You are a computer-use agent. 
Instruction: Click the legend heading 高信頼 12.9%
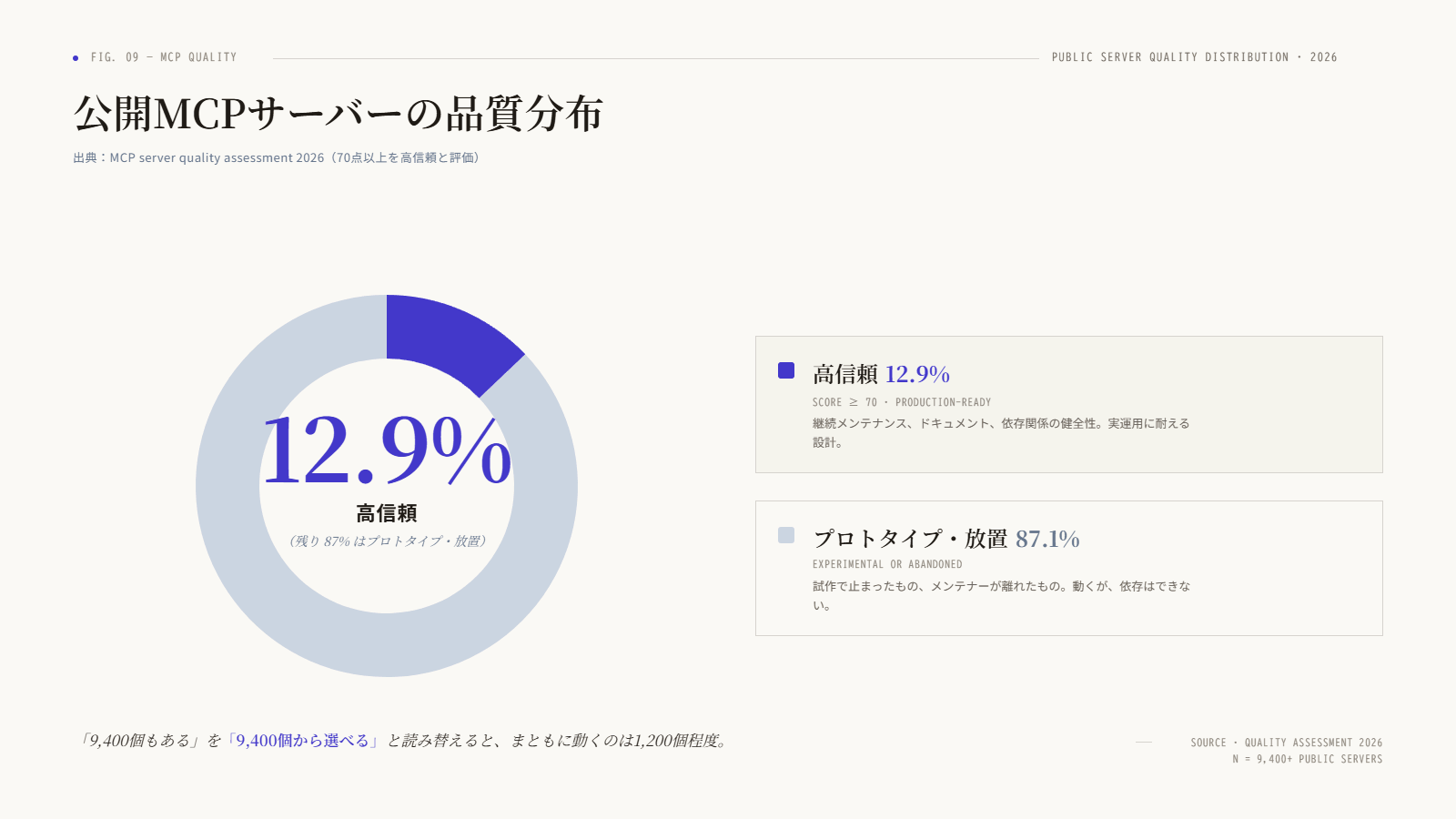(881, 374)
